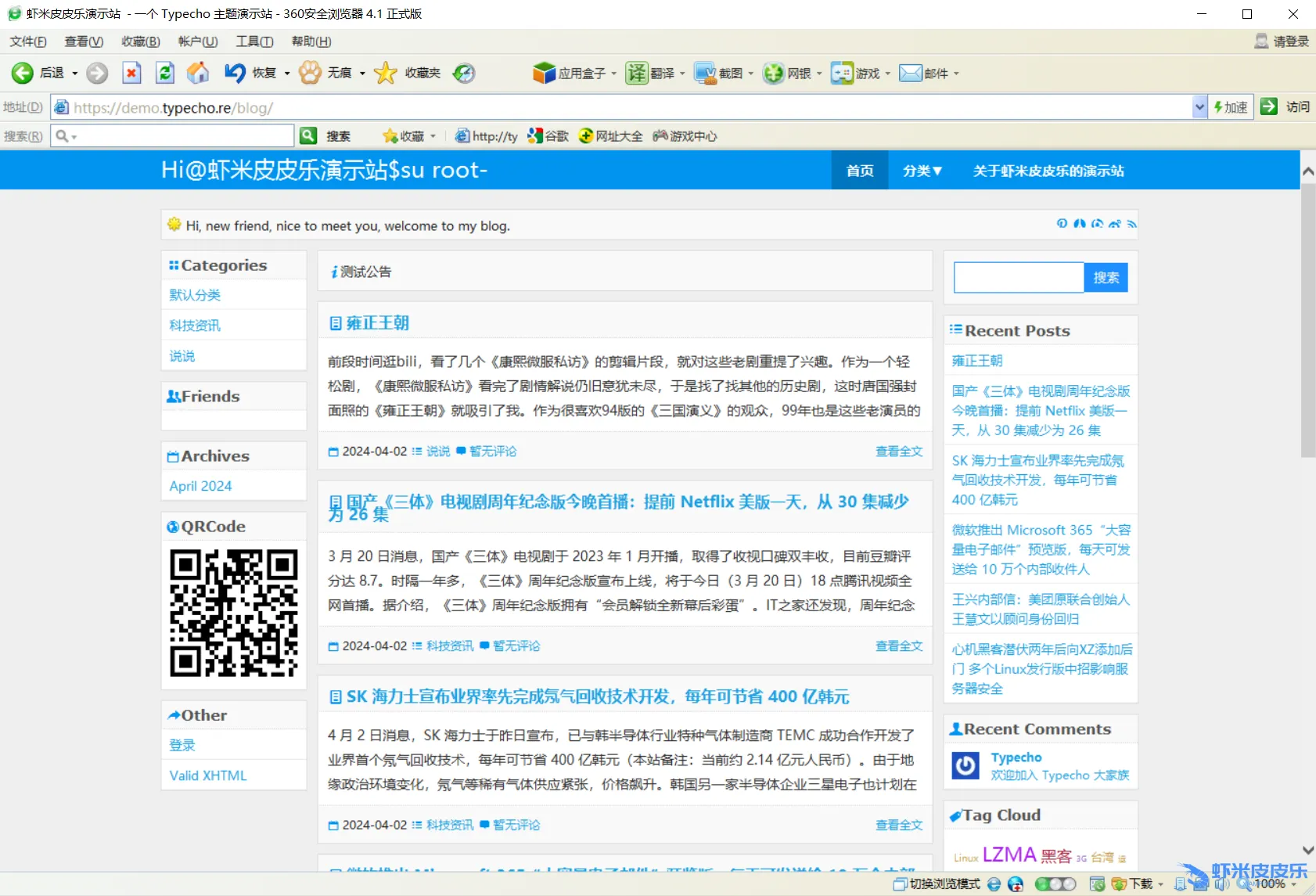Open the 收藏夹 favorites star icon
The width and height of the screenshot is (1316, 896).
[x=386, y=73]
